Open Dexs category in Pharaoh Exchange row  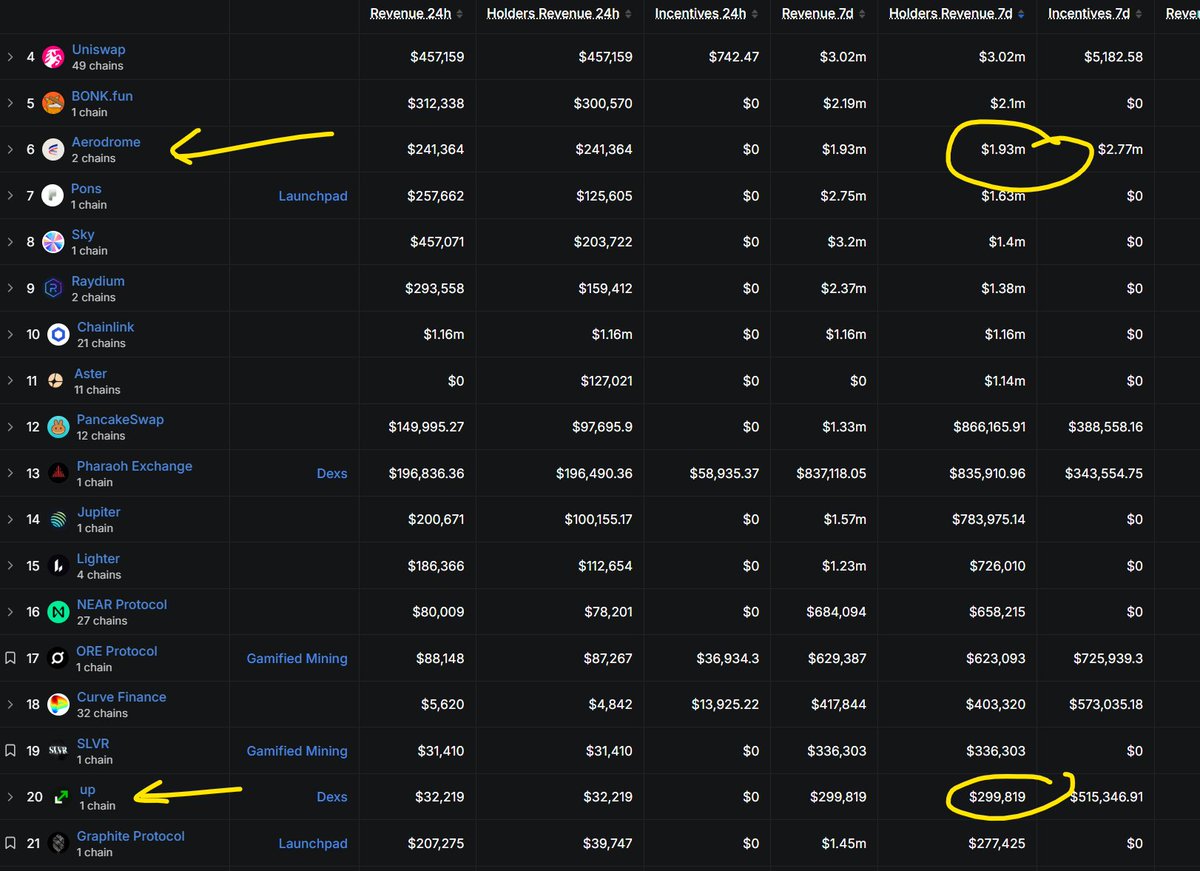tap(332, 473)
